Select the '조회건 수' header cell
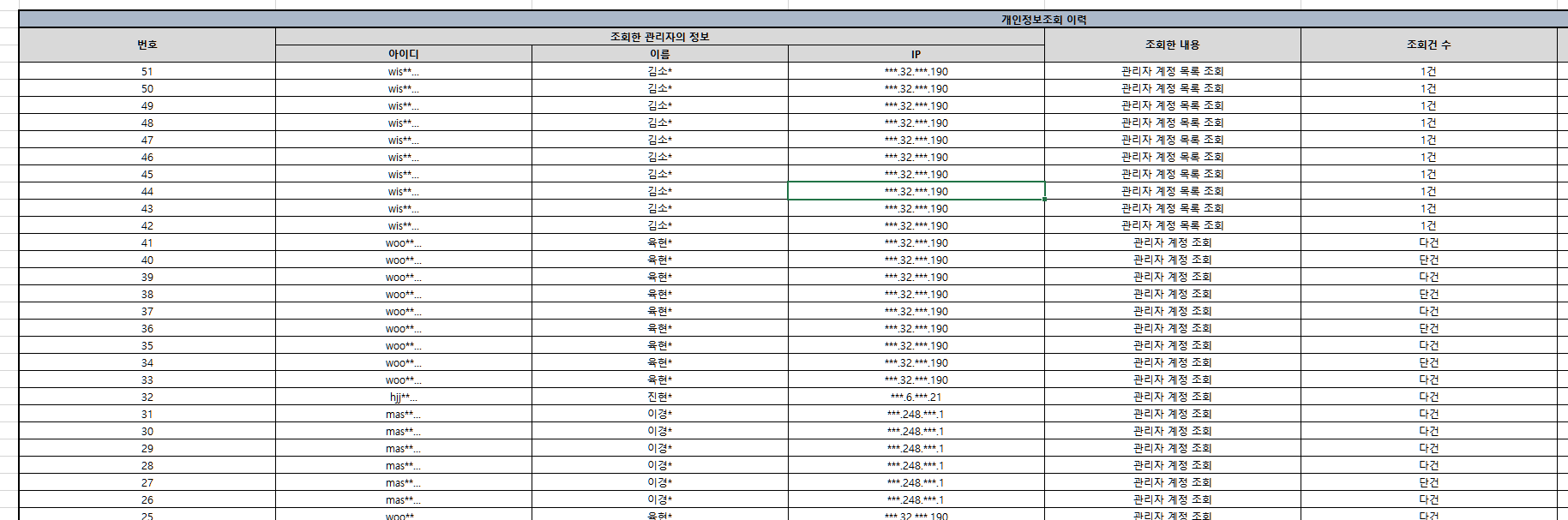 (x=1428, y=45)
